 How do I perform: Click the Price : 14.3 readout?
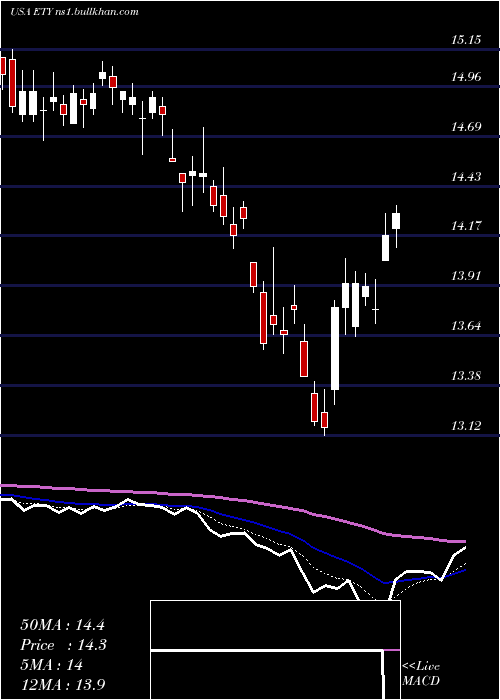coord(63,645)
